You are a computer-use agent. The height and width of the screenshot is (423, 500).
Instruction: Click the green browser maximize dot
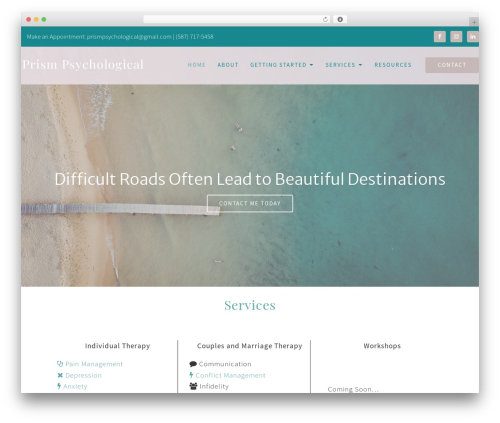tap(44, 19)
